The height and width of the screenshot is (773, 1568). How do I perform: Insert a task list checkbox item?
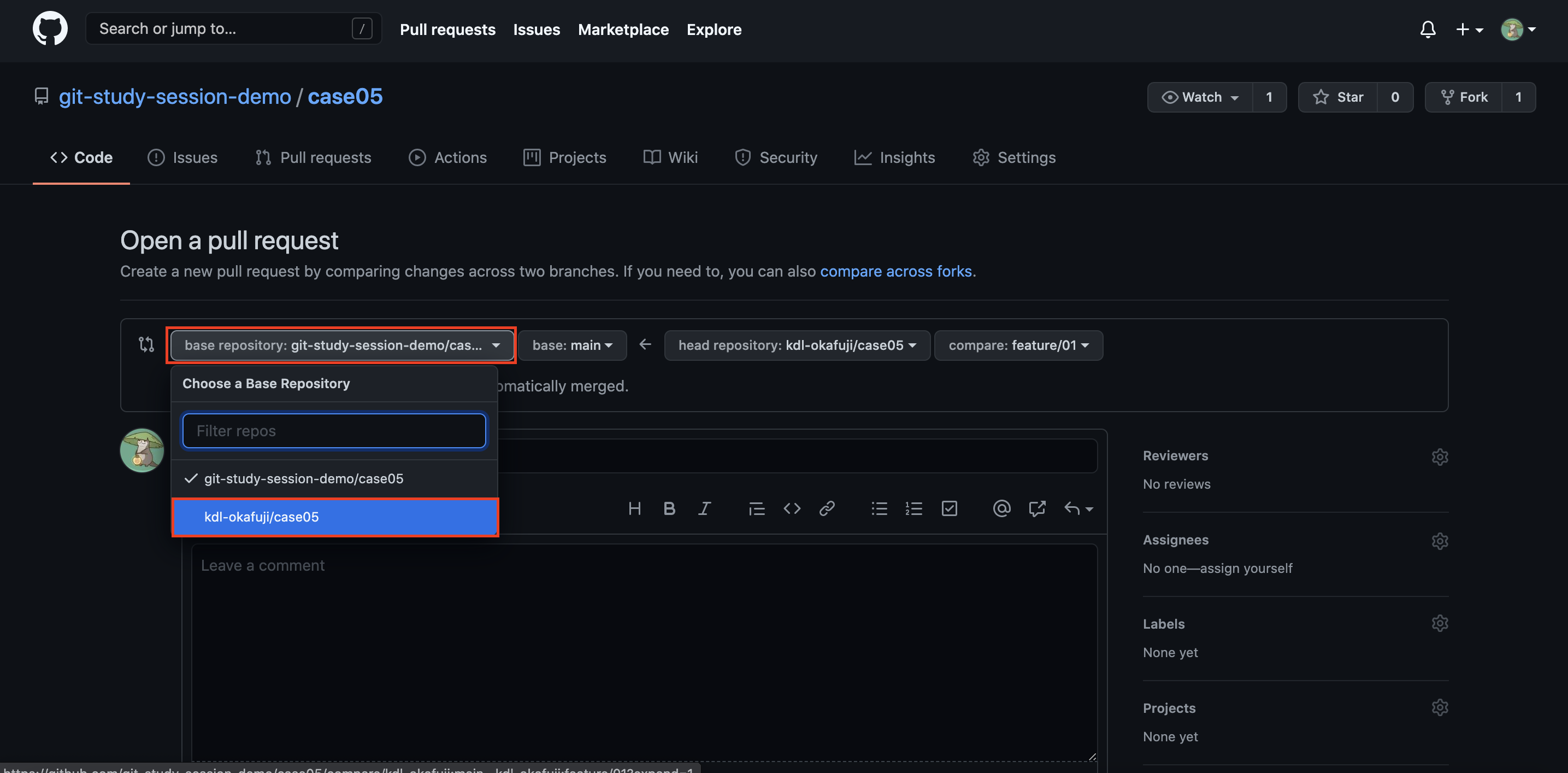949,508
